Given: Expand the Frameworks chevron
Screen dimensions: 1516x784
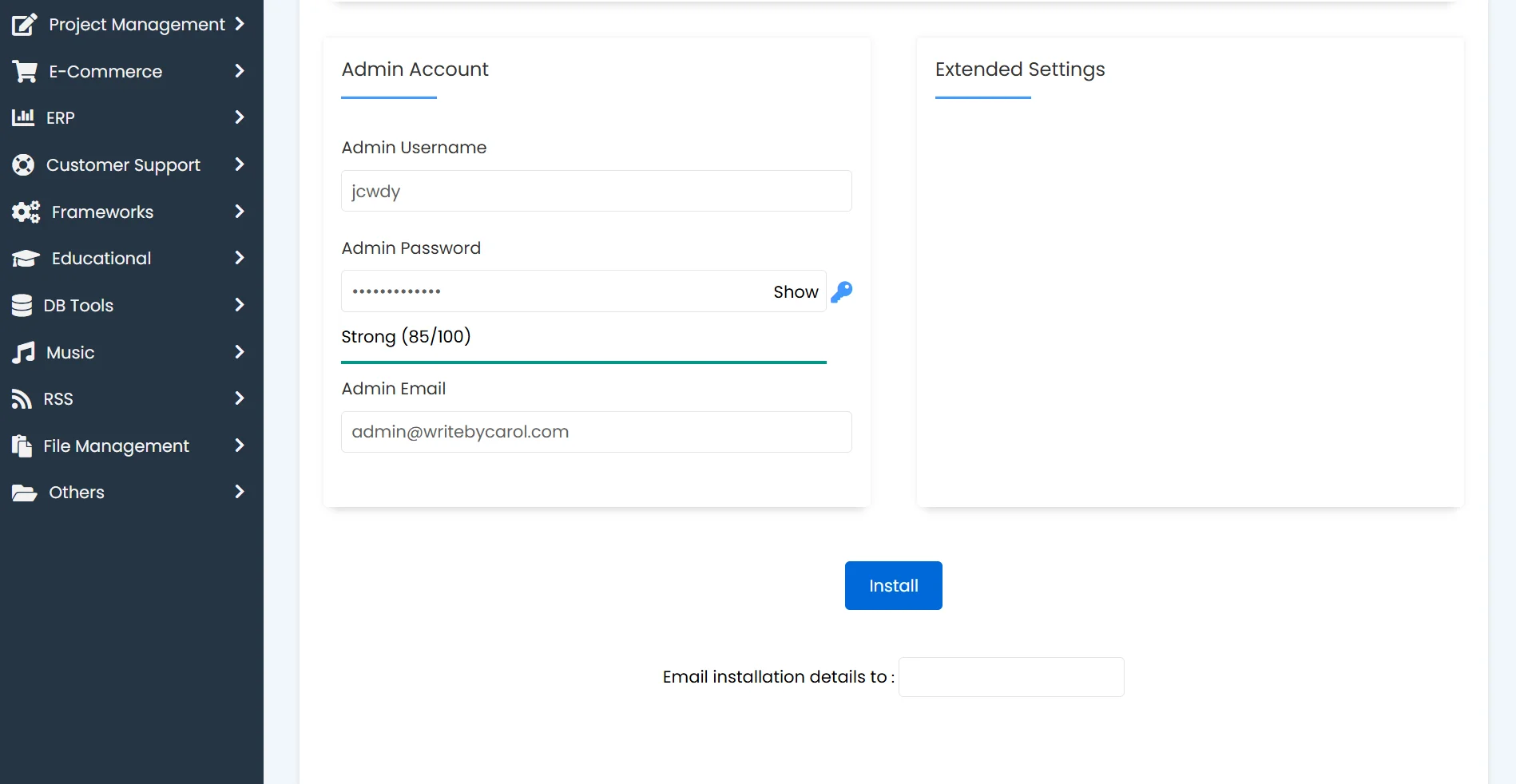Looking at the screenshot, I should point(240,212).
